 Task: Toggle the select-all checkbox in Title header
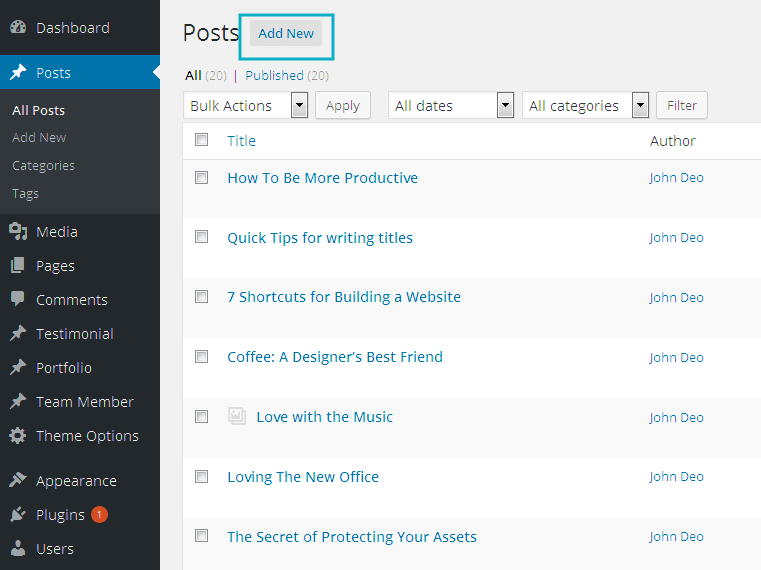202,140
